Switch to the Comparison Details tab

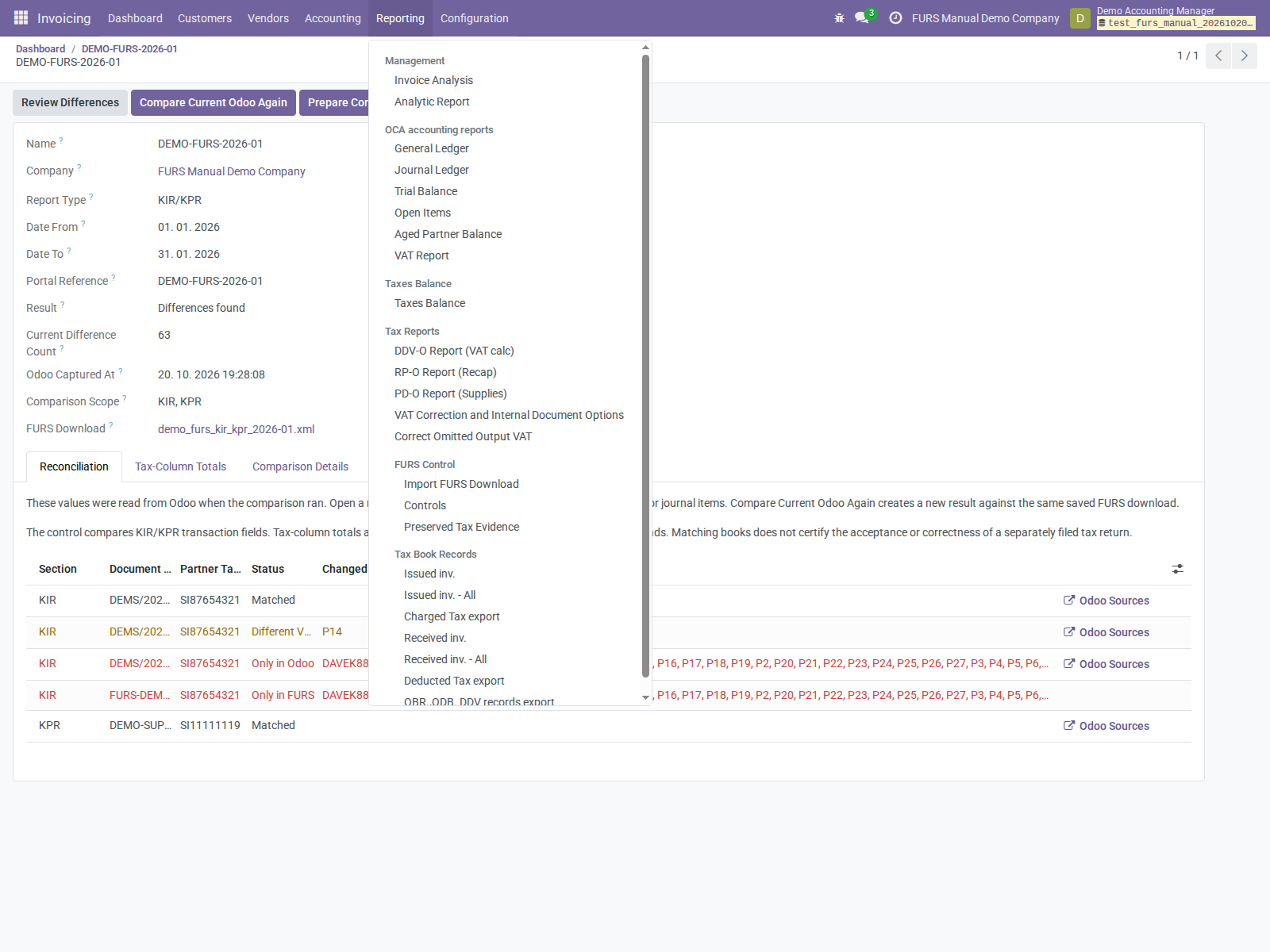tap(300, 466)
